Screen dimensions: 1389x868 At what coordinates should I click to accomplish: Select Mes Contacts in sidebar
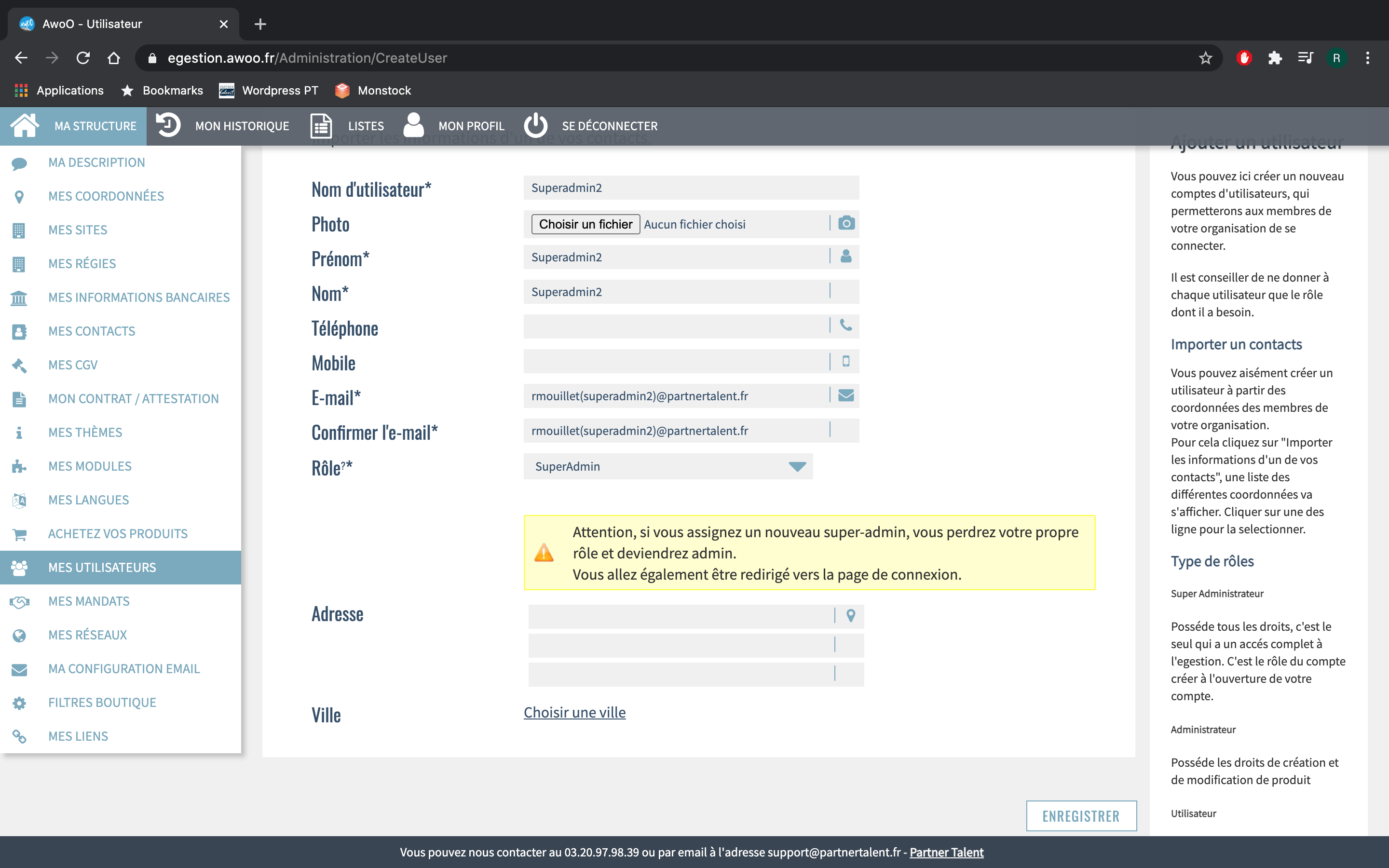[92, 331]
